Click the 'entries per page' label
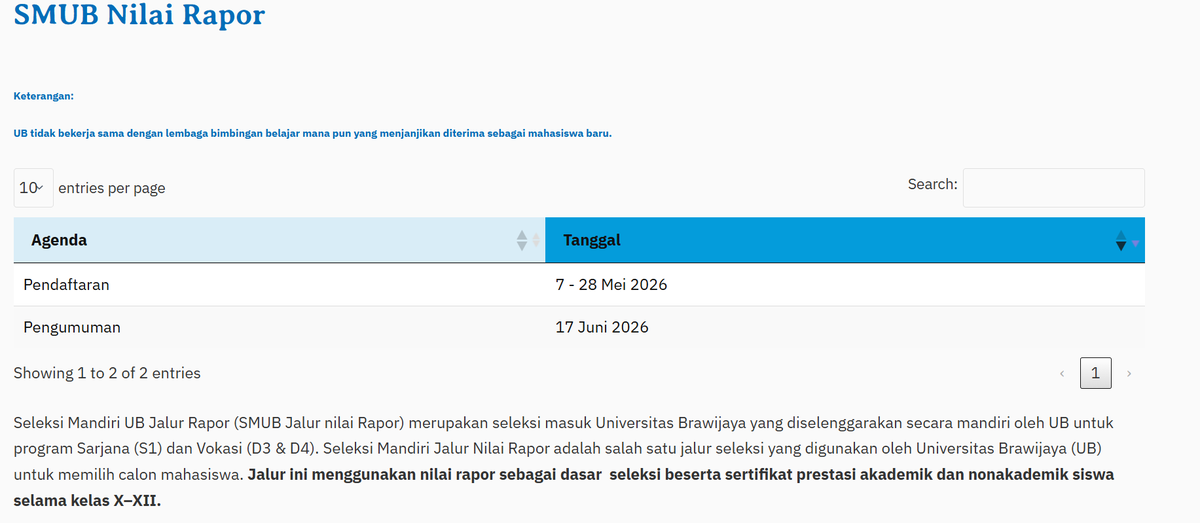 click(112, 188)
